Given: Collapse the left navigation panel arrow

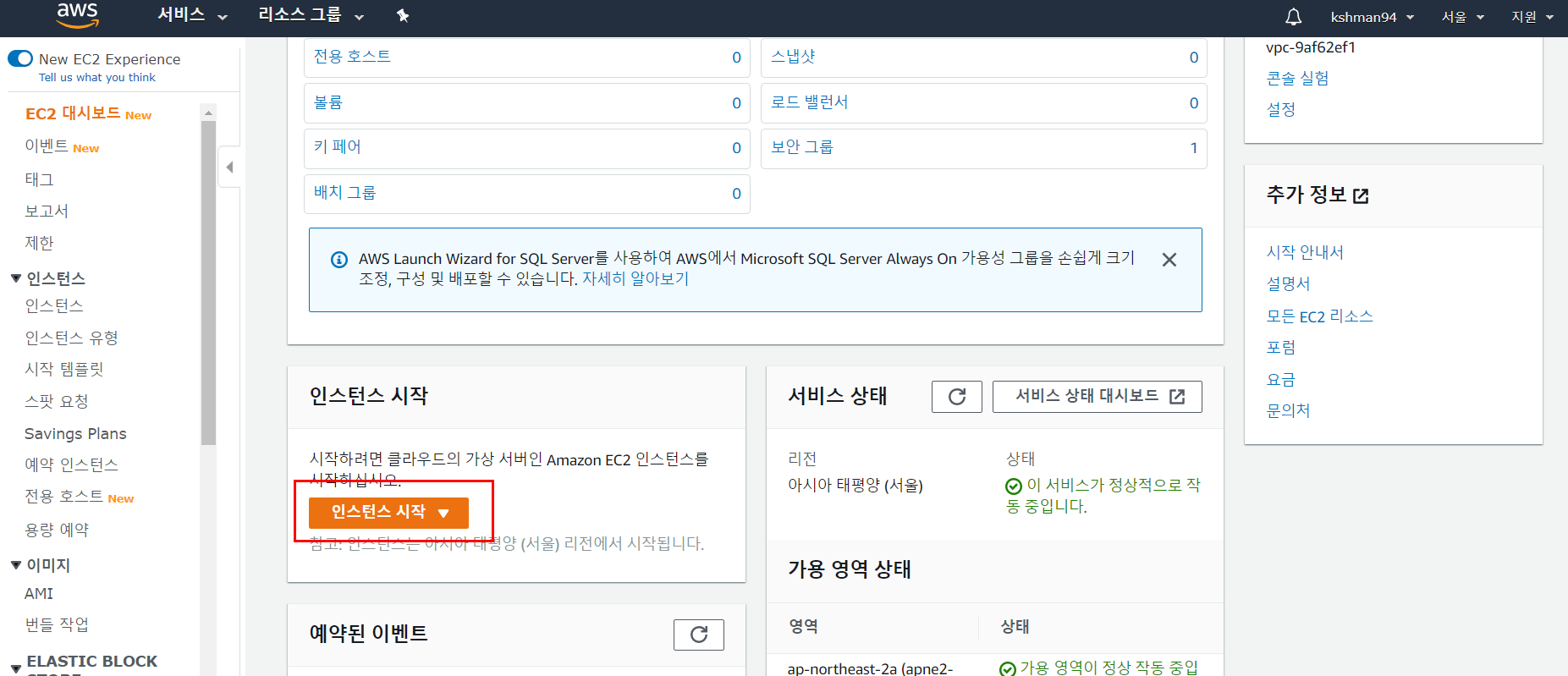Looking at the screenshot, I should tap(229, 168).
